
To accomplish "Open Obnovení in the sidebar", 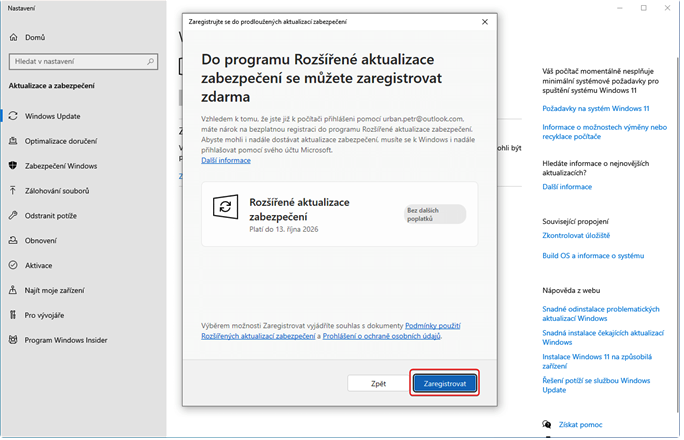I will point(40,240).
